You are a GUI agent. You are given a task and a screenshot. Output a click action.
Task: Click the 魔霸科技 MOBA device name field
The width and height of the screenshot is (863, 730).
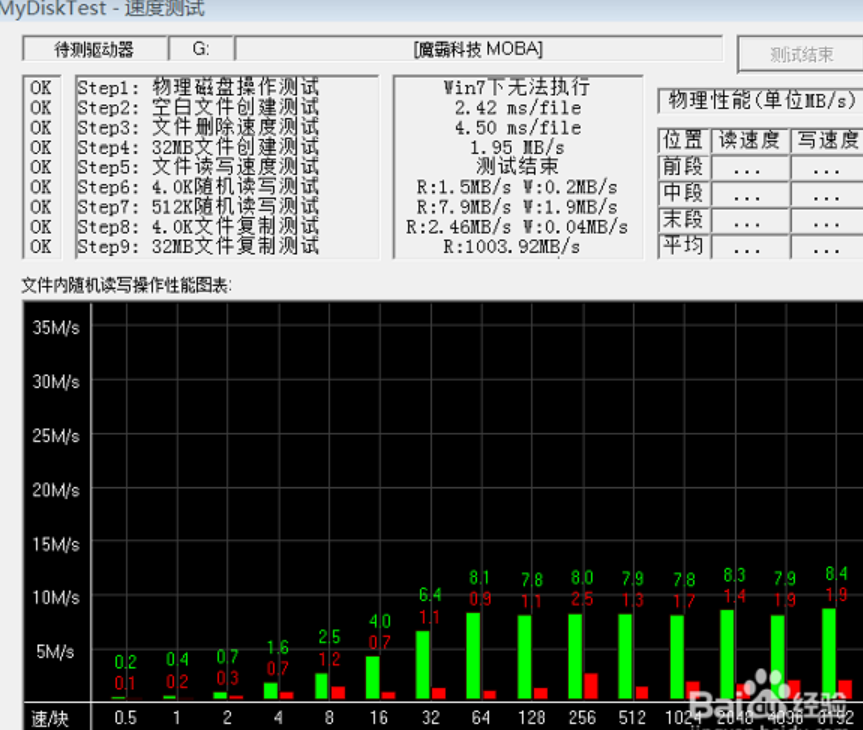pos(478,49)
